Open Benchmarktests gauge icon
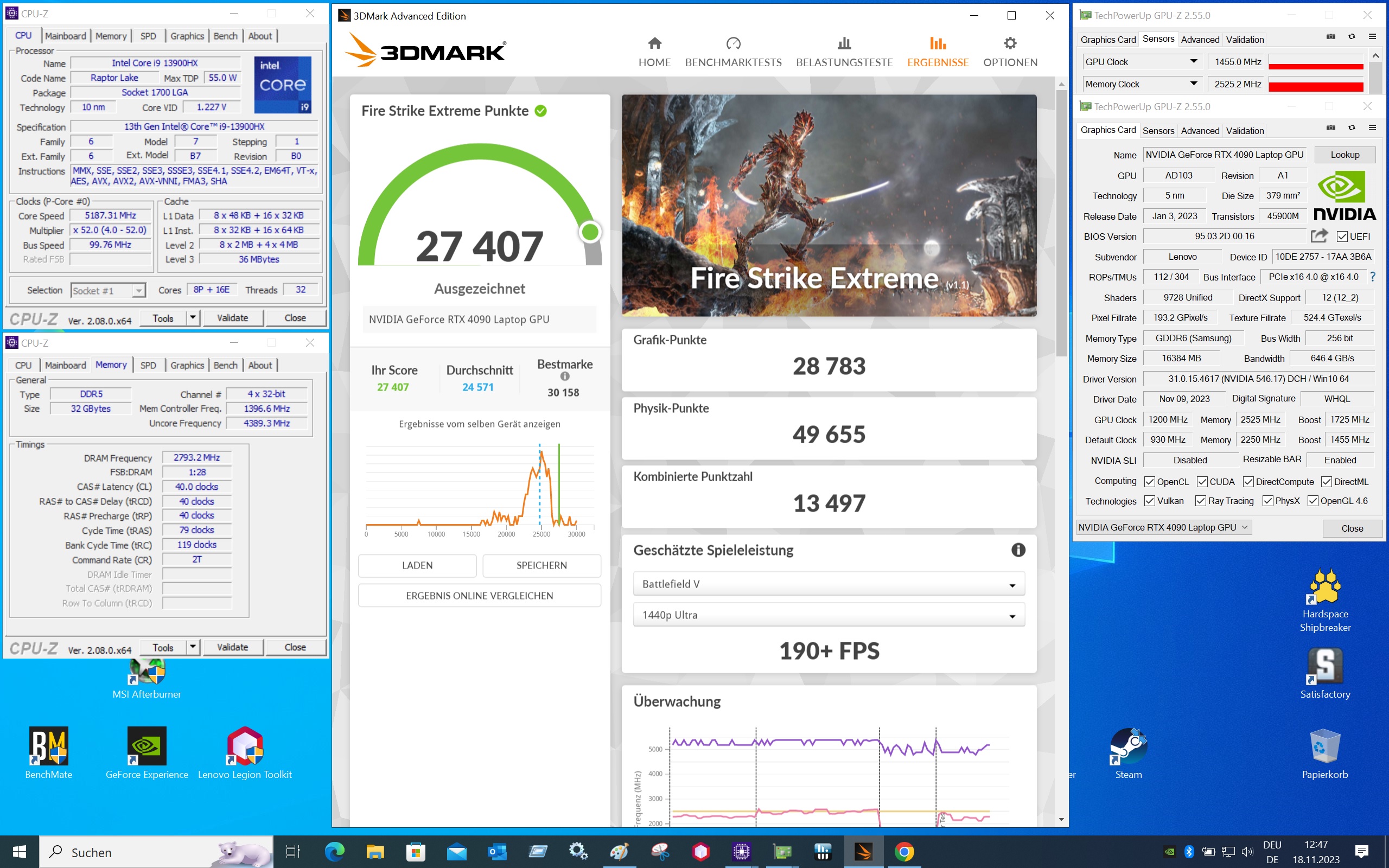This screenshot has height=868, width=1389. [733, 43]
